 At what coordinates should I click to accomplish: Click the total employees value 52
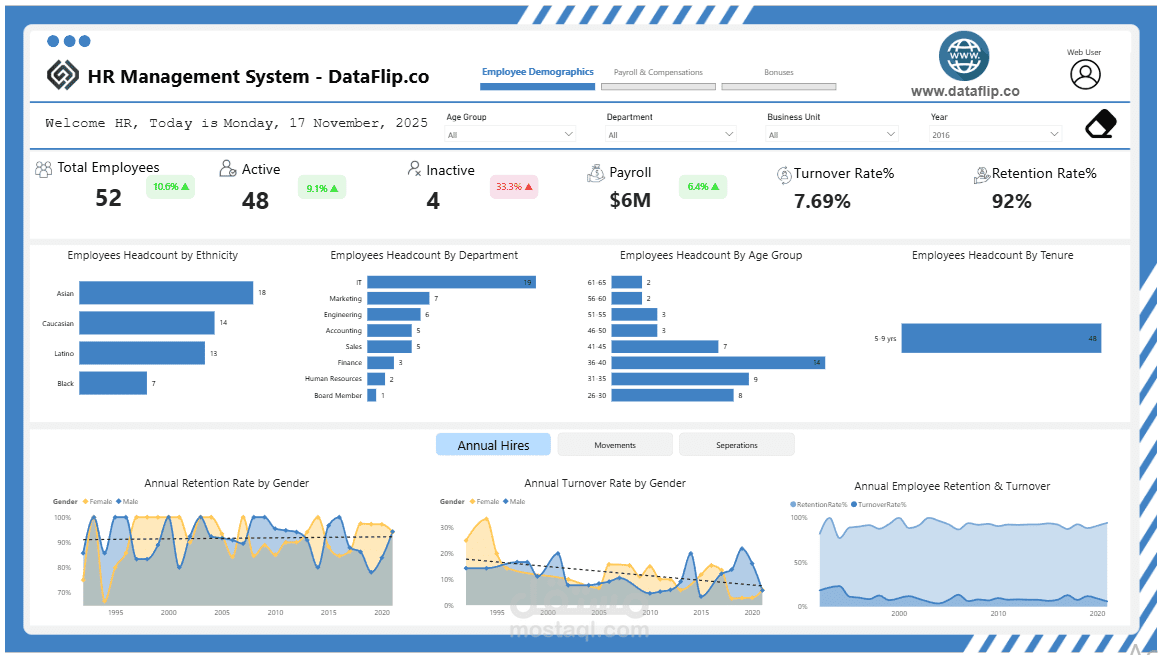click(x=108, y=198)
